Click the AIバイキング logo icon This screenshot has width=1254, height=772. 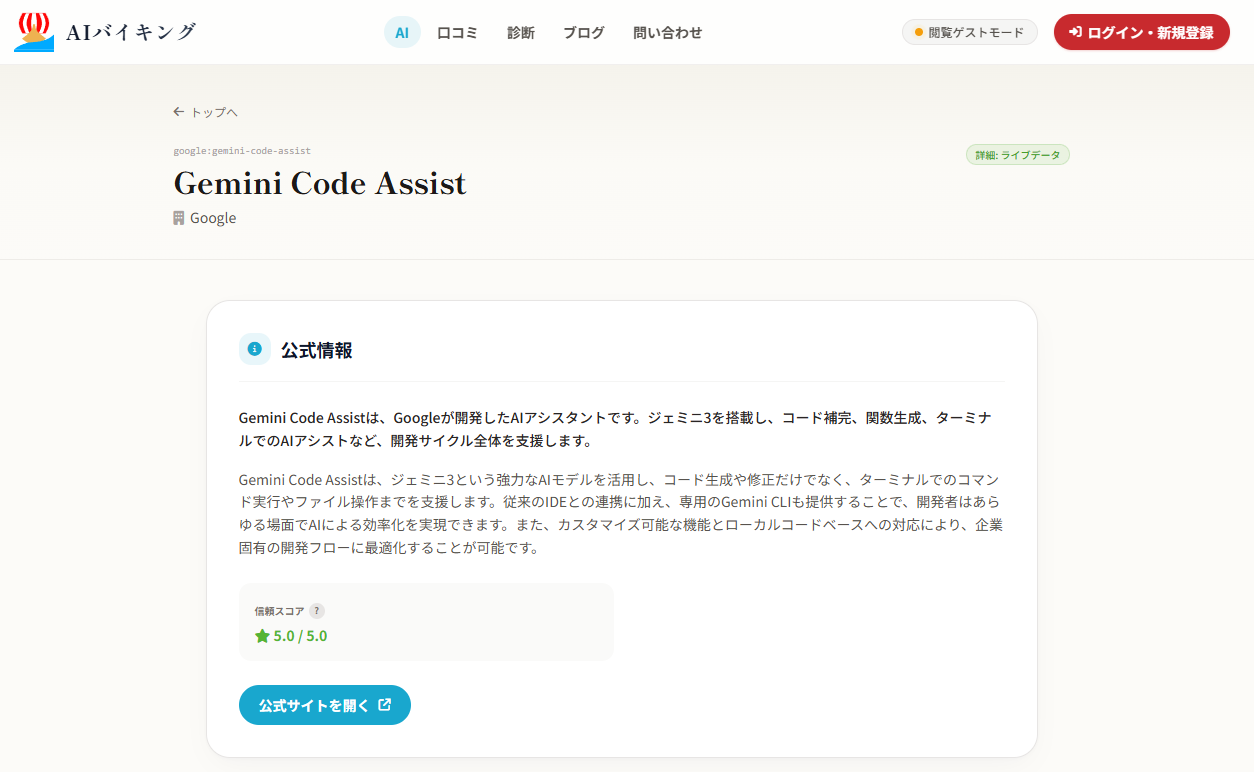pos(34,32)
